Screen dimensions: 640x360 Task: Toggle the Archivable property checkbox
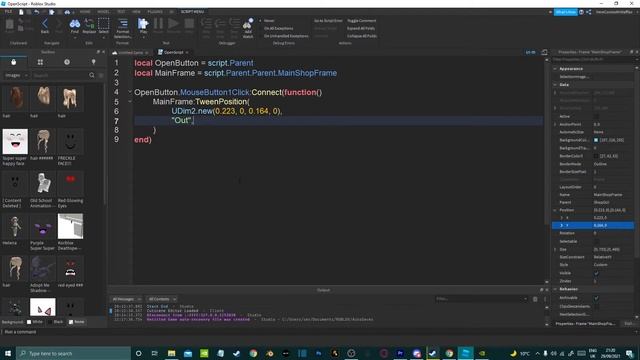coord(596,298)
